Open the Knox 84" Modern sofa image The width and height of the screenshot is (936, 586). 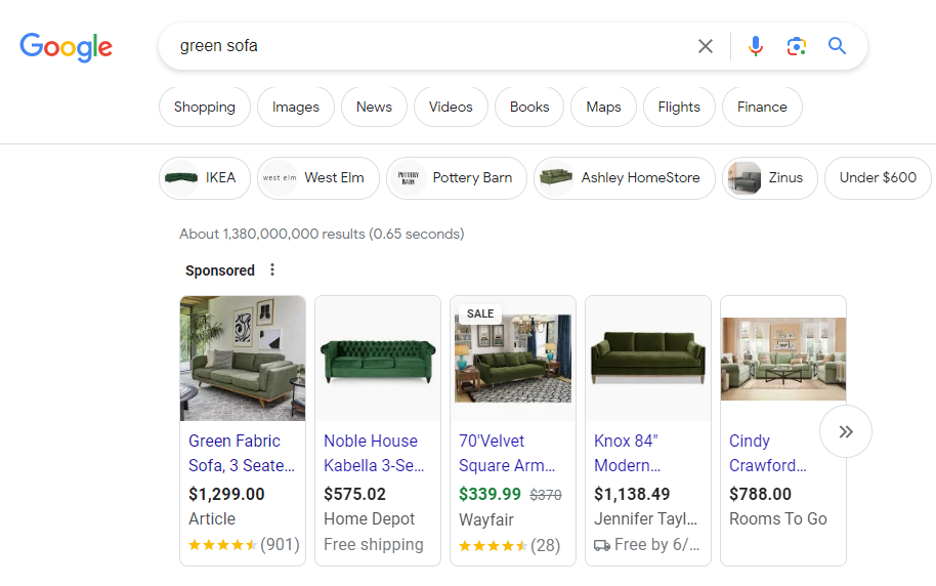click(648, 359)
